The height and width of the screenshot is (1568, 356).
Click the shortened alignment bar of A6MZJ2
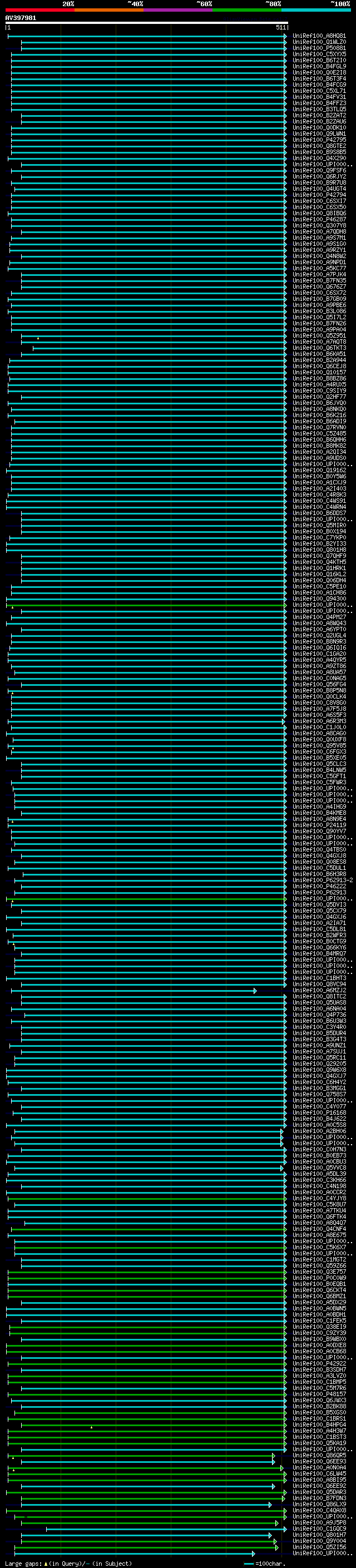[133, 991]
